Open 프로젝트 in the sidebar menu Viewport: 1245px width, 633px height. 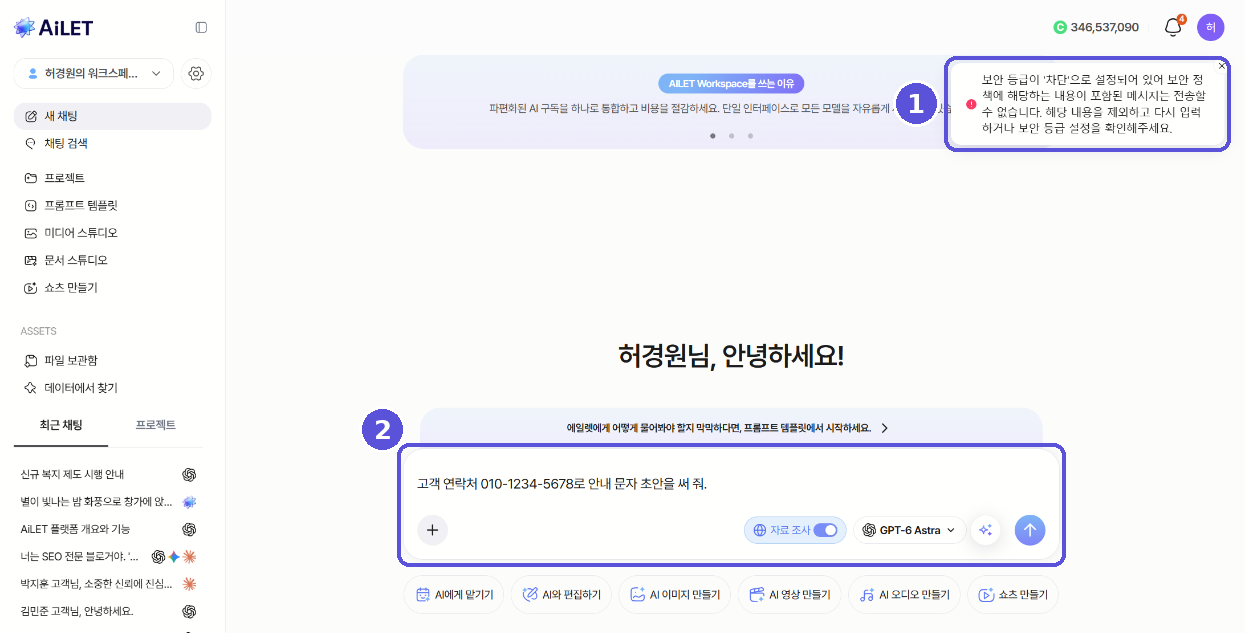[x=112, y=178]
